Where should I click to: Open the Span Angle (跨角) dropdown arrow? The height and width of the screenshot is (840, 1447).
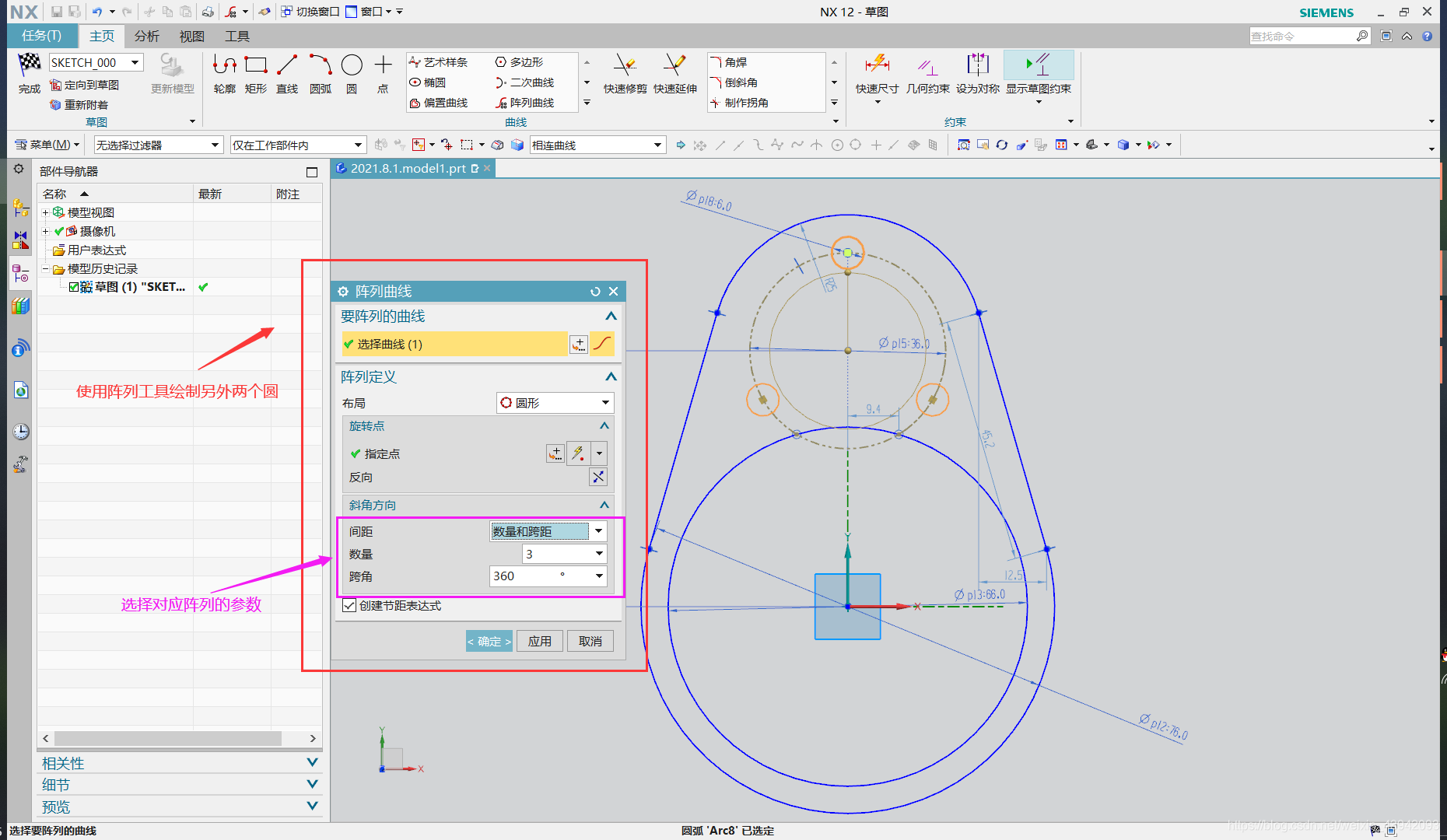pos(599,576)
